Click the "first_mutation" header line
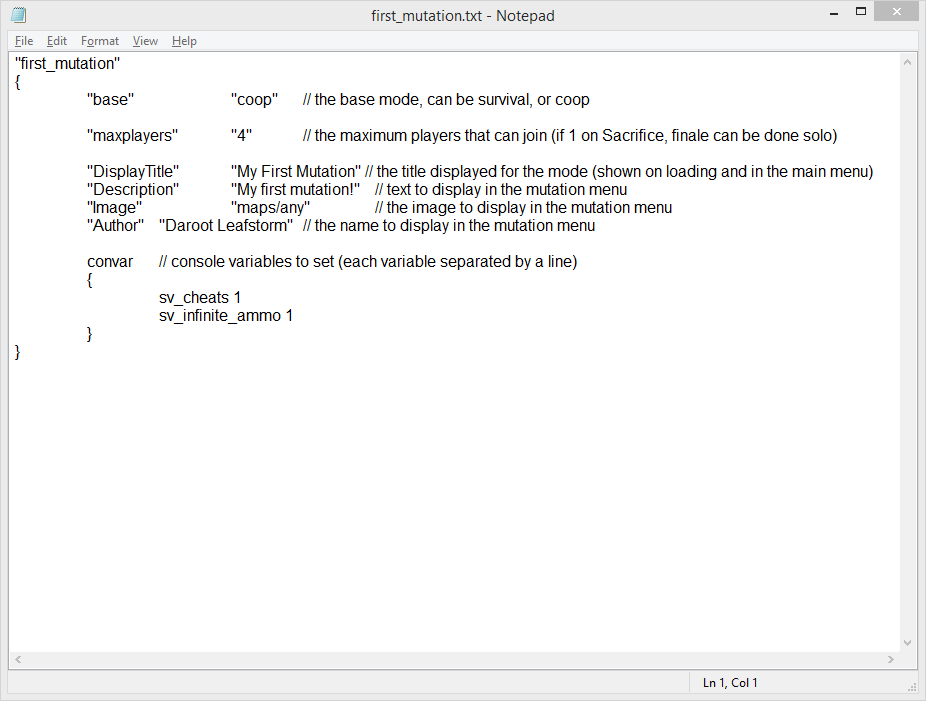Screen dimensions: 926x701 coord(67,64)
